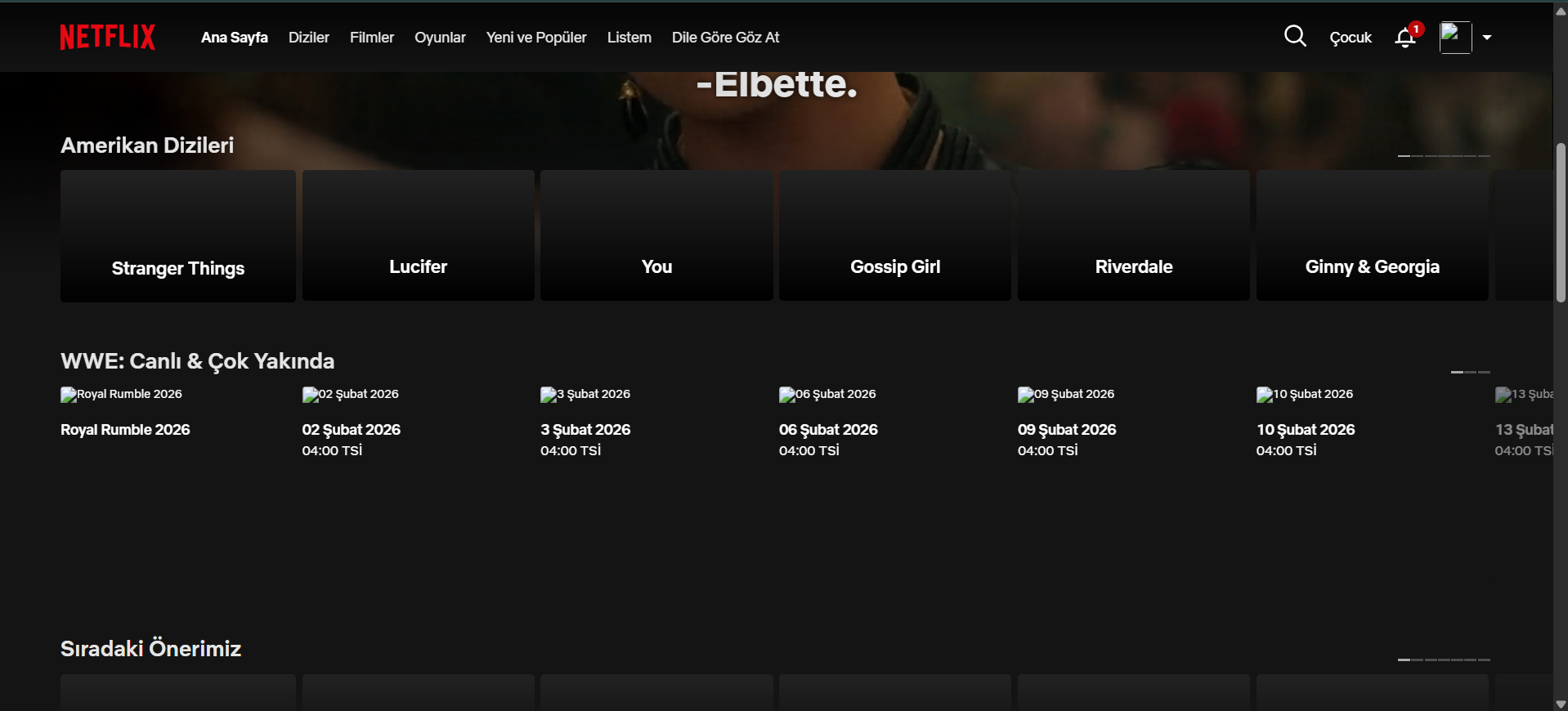The width and height of the screenshot is (1568, 711).
Task: Click the Royal Rumble 2026 thumbnail image
Action: [x=122, y=395]
